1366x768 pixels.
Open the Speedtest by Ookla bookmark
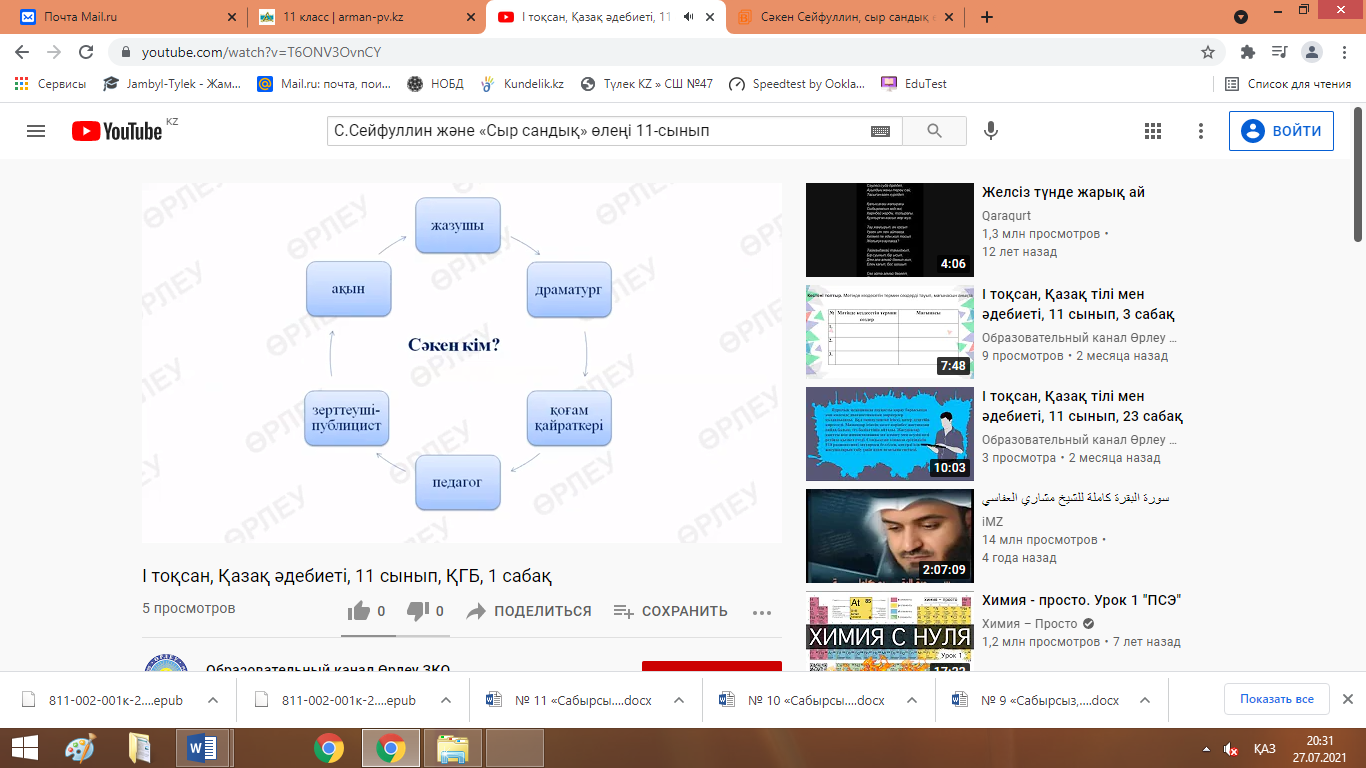point(798,84)
